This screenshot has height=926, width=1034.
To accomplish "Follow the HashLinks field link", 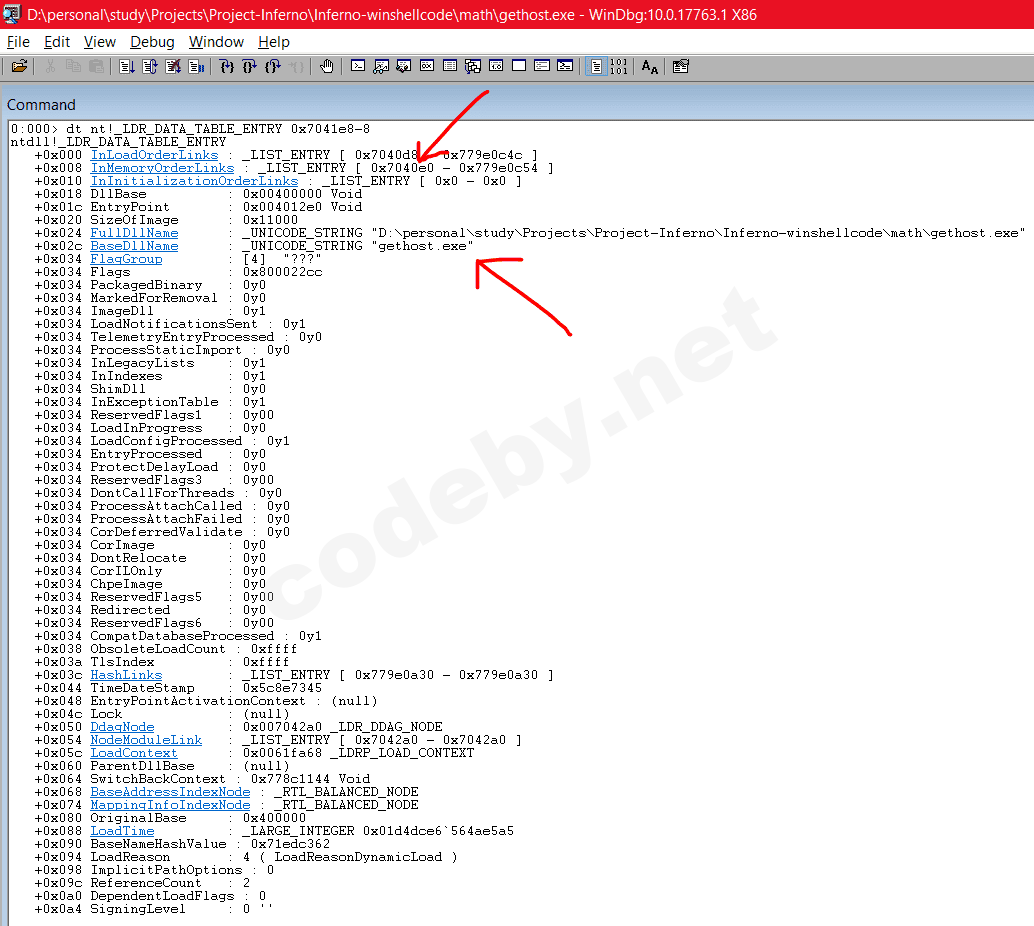I will (126, 675).
